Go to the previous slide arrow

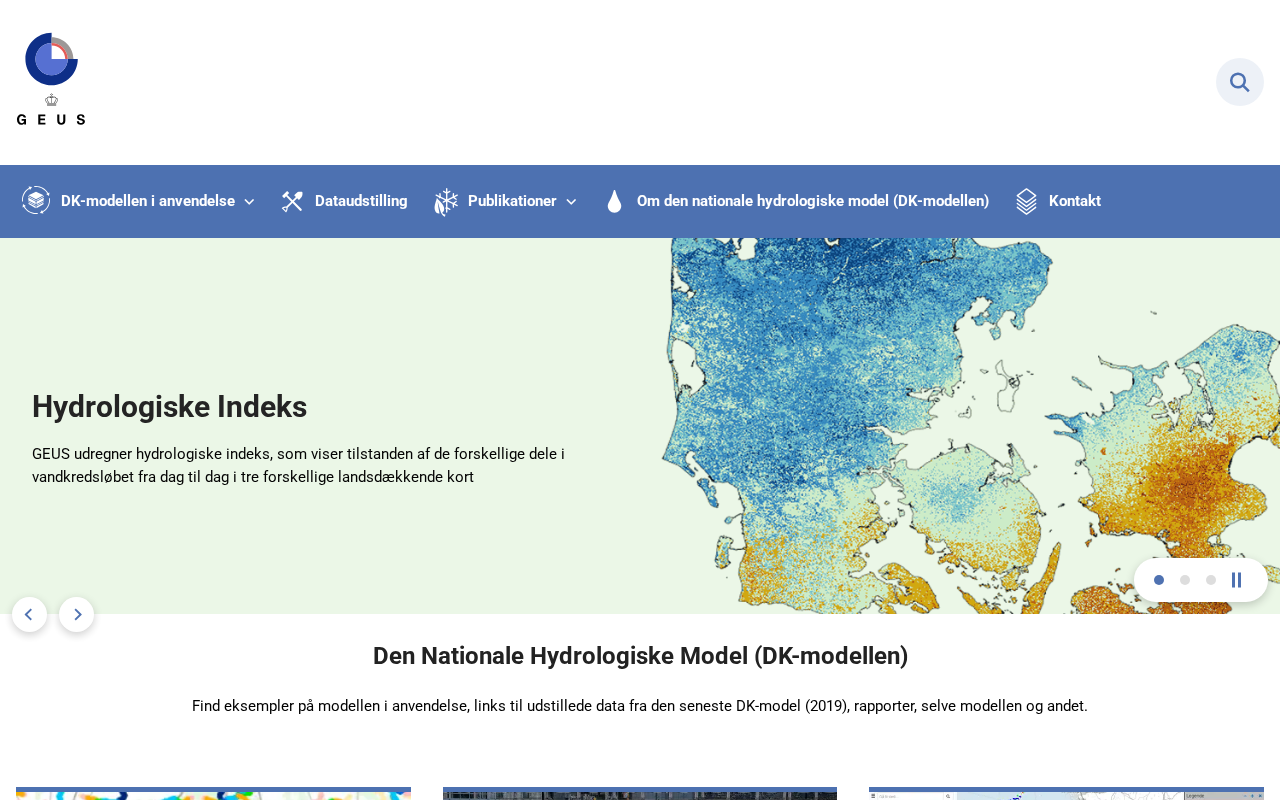(x=29, y=614)
